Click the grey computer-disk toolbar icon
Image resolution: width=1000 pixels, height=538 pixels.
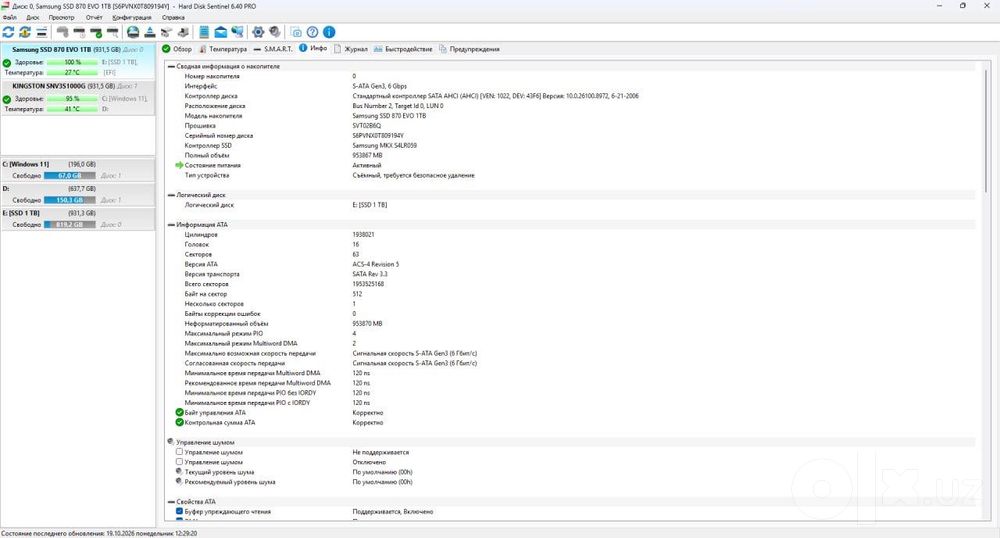click(183, 32)
